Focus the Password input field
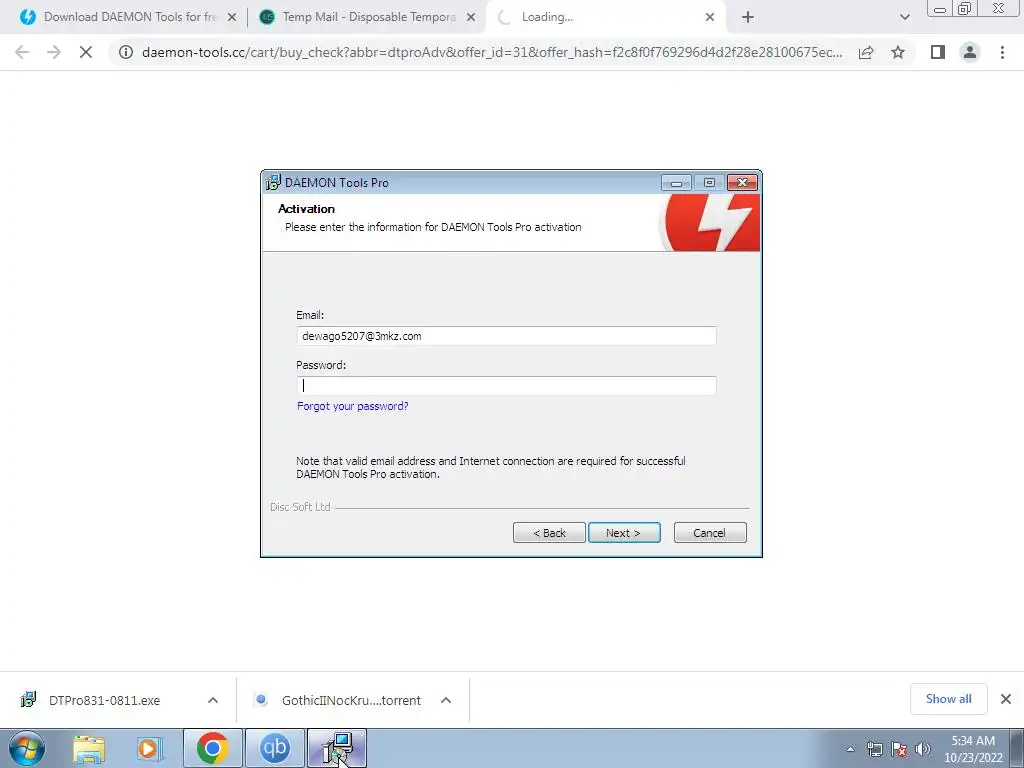The height and width of the screenshot is (768, 1024). point(506,385)
